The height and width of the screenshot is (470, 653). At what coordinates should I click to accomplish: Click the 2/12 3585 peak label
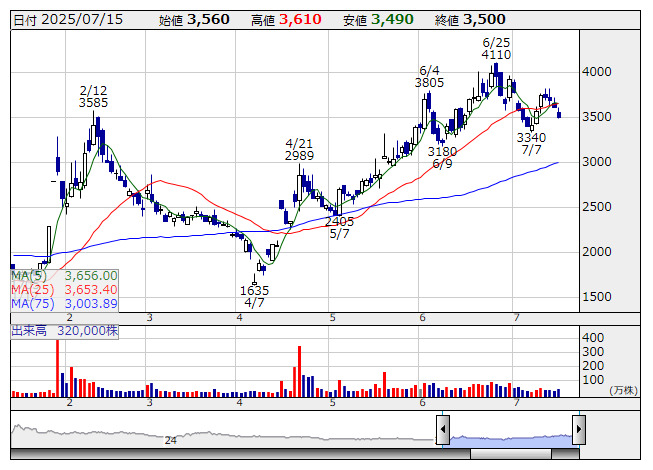coord(93,97)
